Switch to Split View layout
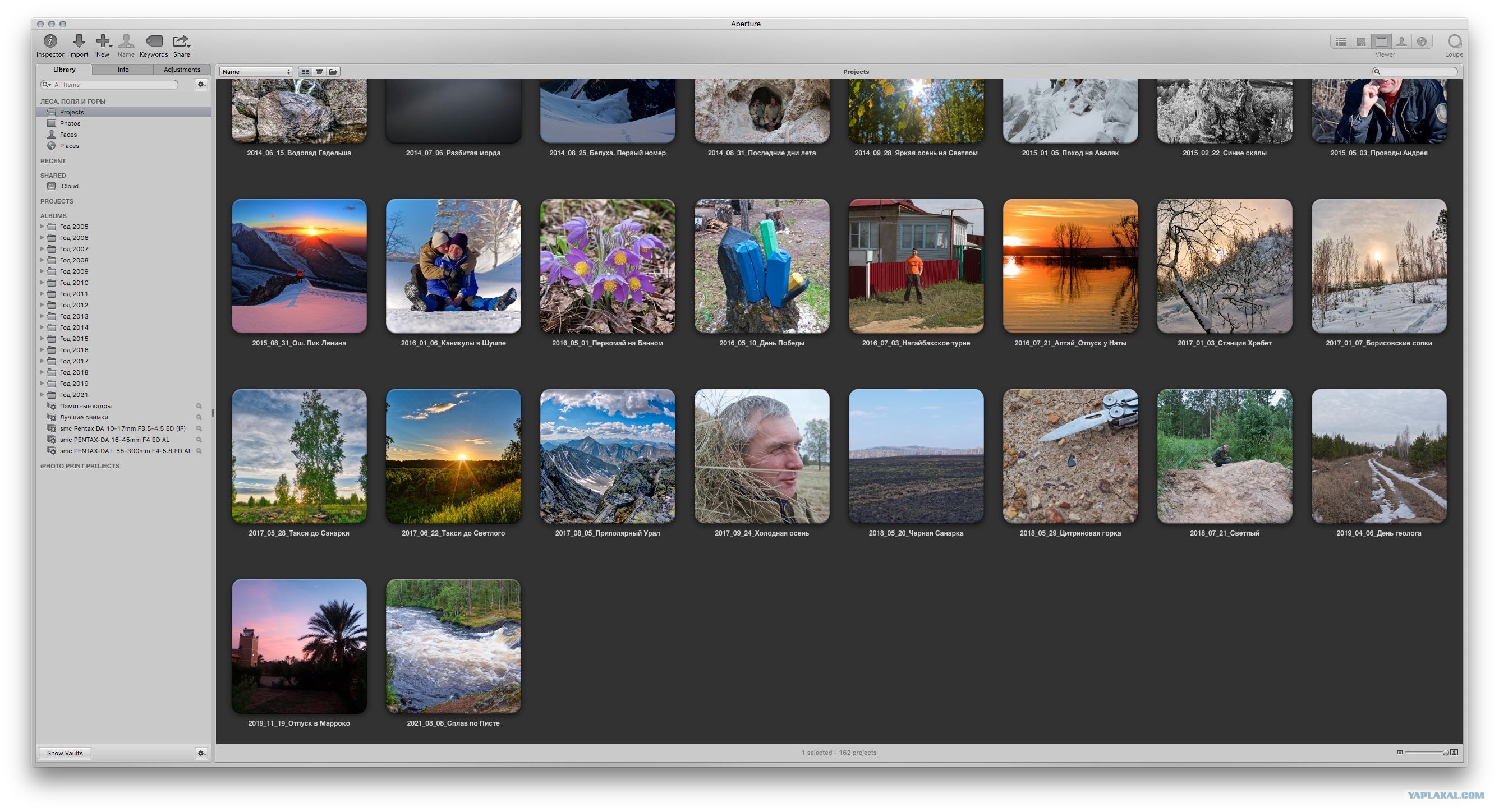Screen dimensions: 1499x812 pyautogui.click(x=1361, y=41)
